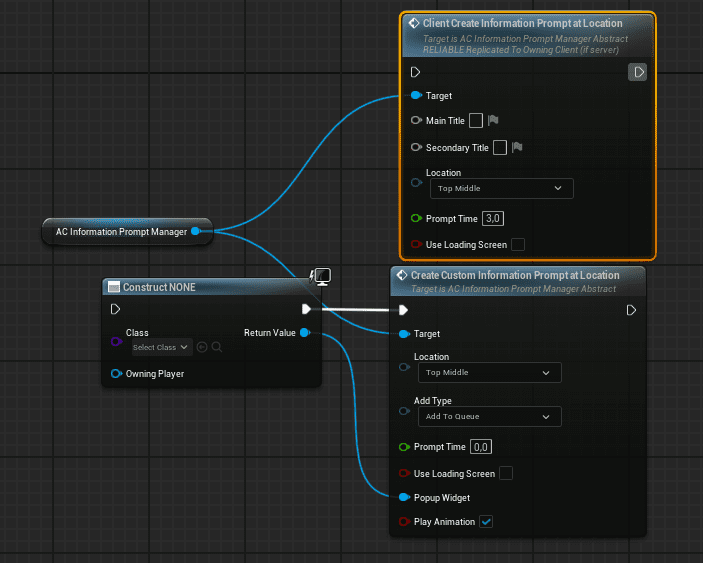Viewport: 703px width, 563px height.
Task: Open localization flag beside Secondary Title
Action: (517, 147)
